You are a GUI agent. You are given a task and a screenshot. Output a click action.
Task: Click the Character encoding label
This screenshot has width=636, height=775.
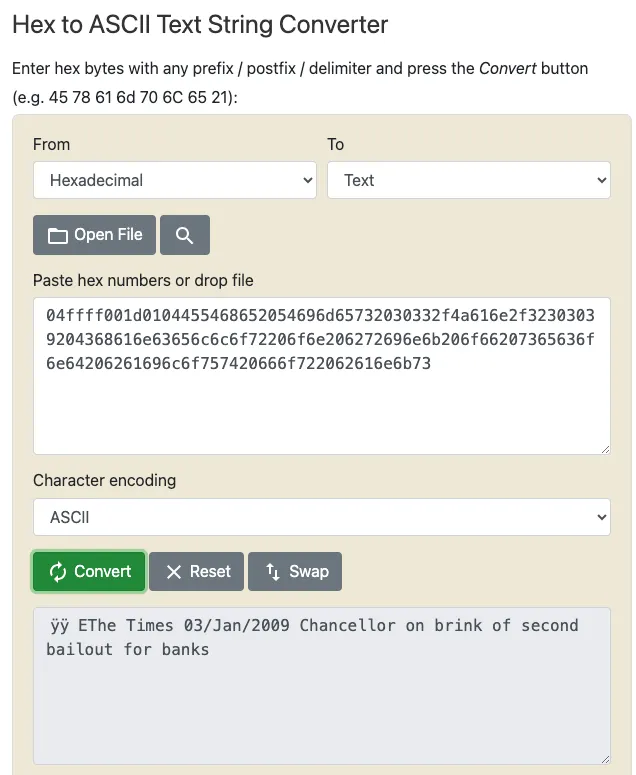104,480
